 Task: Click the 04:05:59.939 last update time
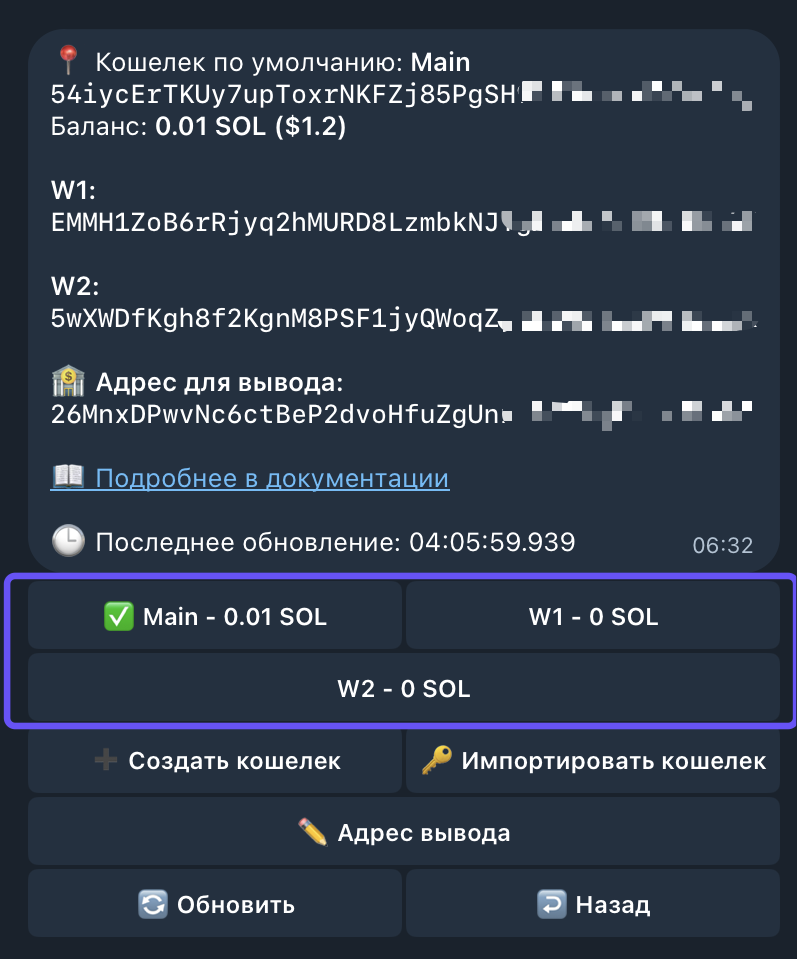492,542
